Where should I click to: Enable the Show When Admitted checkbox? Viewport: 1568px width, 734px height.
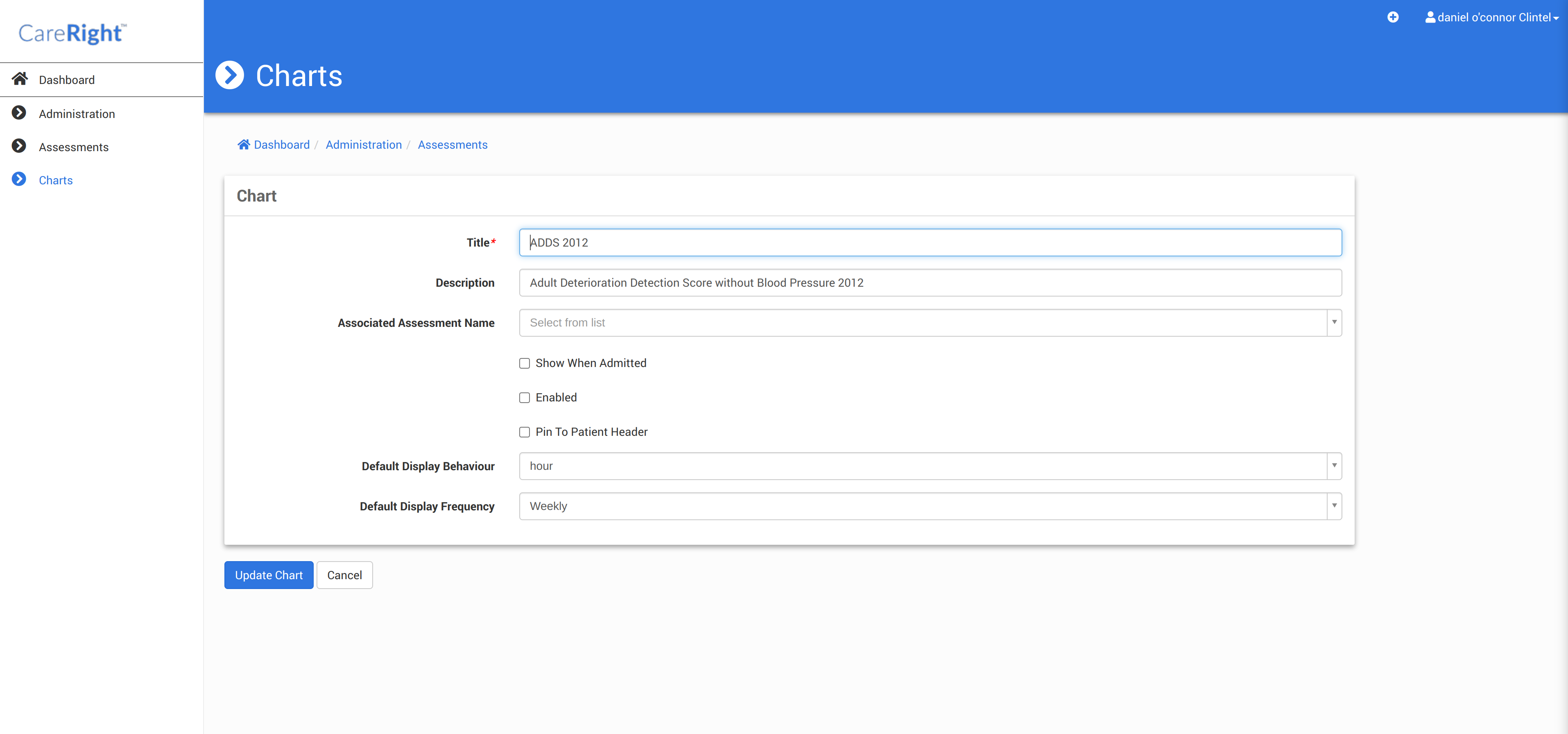524,363
